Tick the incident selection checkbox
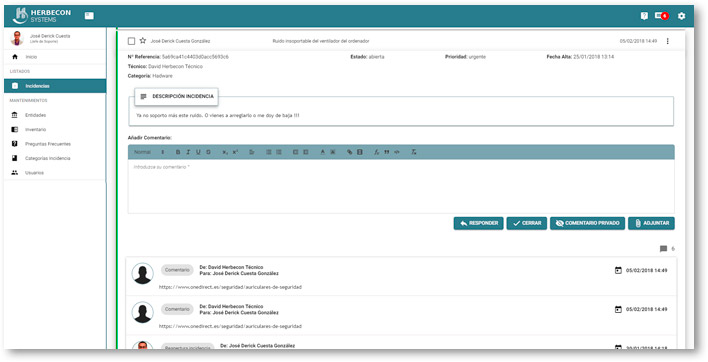This screenshot has width=708, height=362. (131, 41)
